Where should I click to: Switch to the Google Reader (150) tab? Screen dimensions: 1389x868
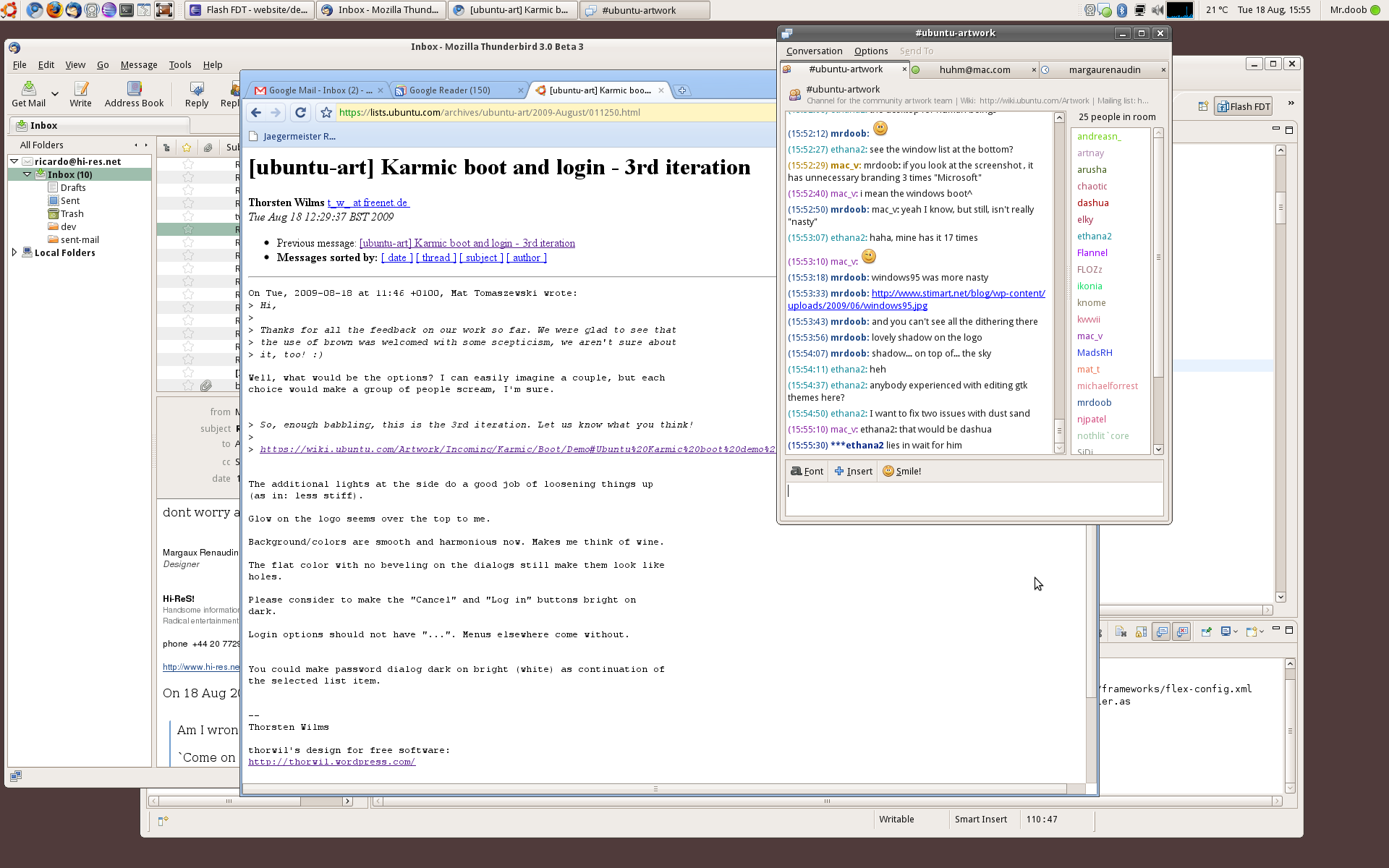tap(449, 90)
